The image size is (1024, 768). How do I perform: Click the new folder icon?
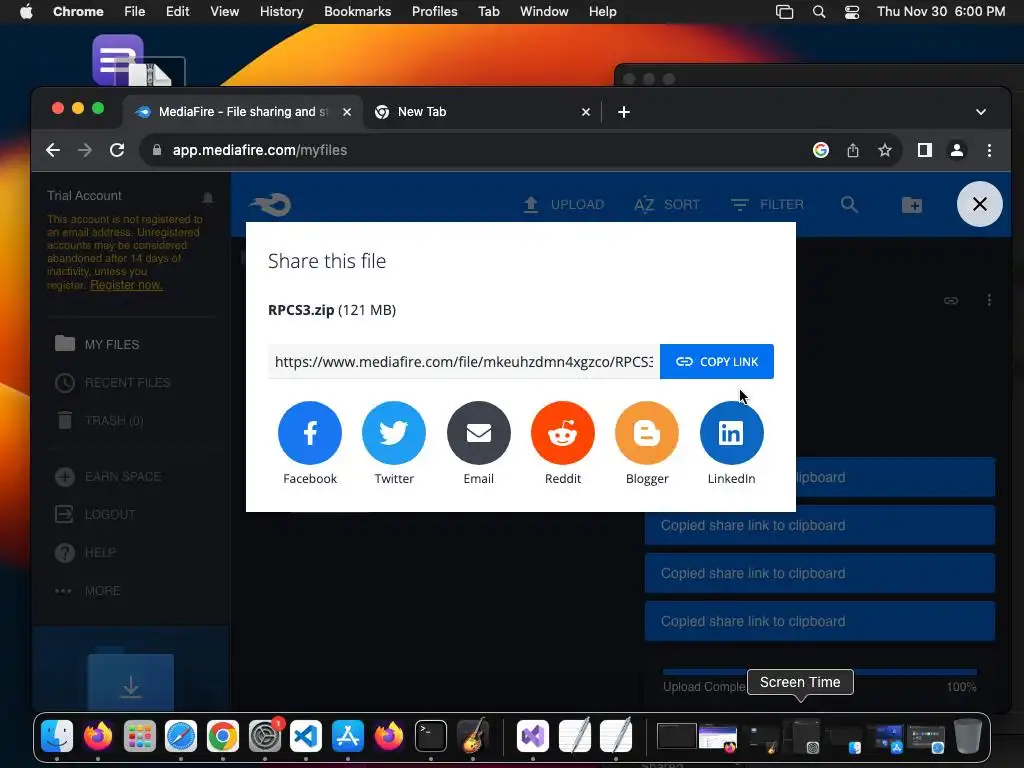pos(912,204)
